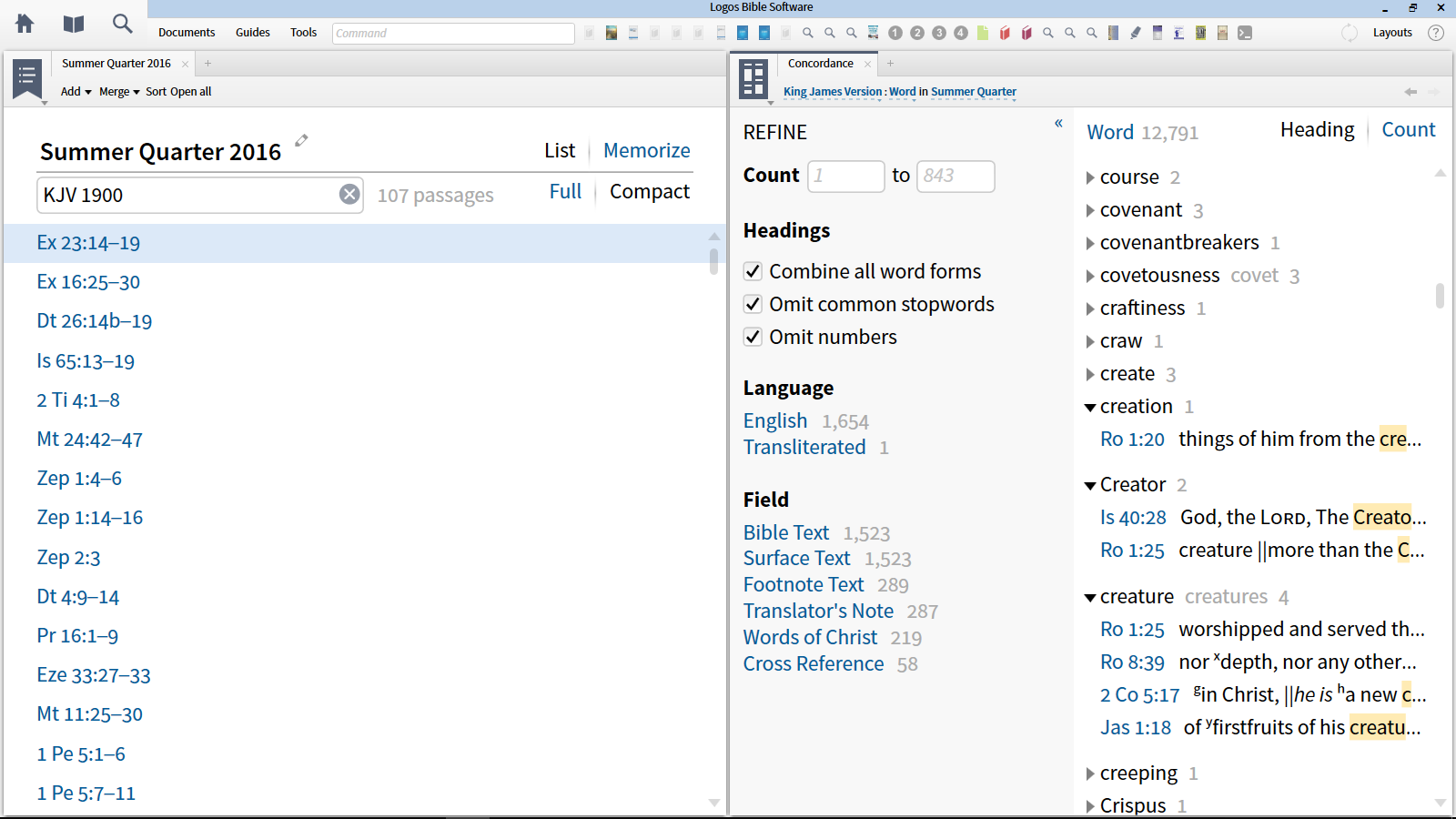Open the Library book icon
Viewport: 1456px width, 819px height.
74,24
